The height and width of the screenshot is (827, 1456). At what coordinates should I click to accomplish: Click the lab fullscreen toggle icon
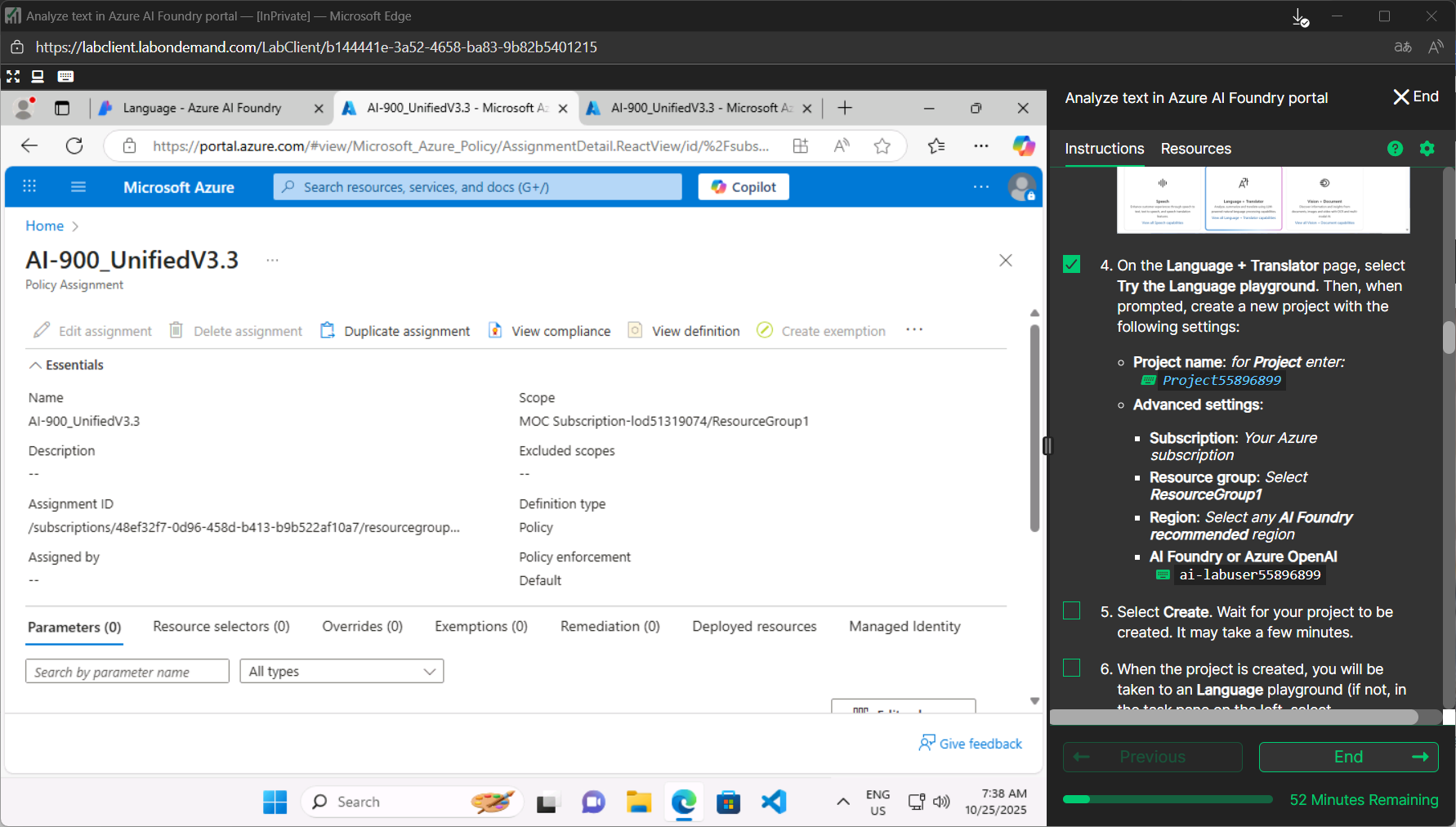click(x=13, y=77)
